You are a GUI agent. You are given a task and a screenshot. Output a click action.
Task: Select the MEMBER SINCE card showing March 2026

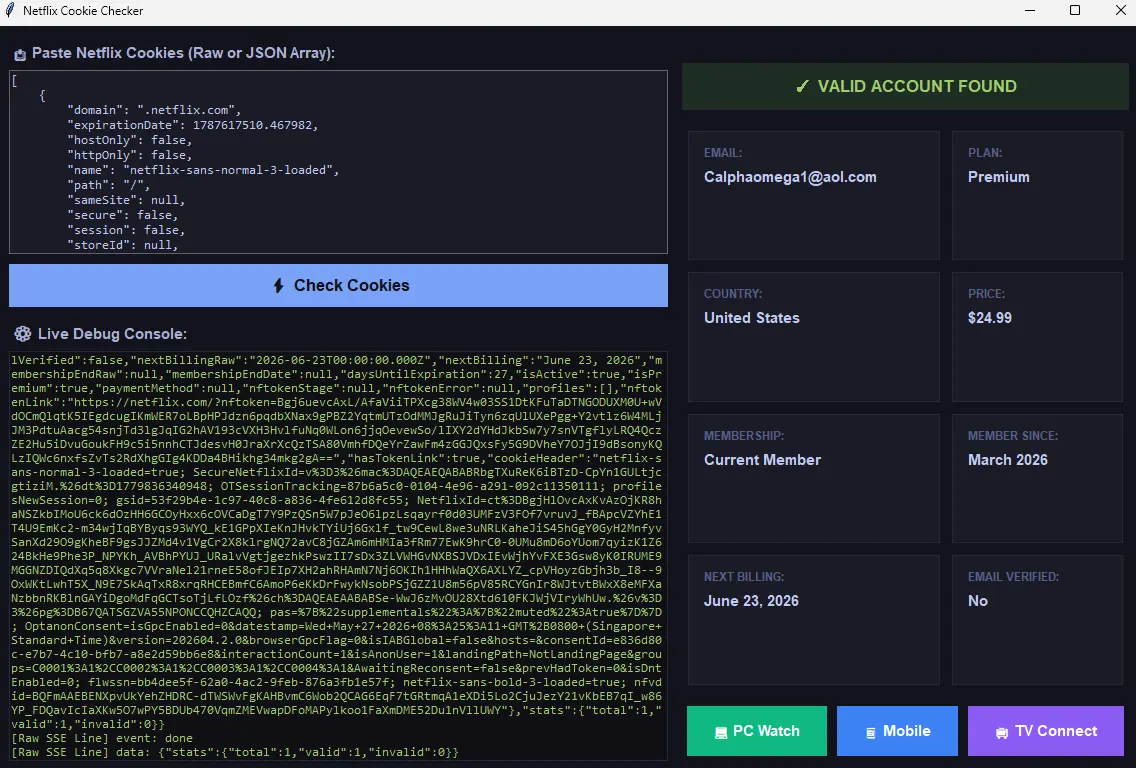click(1037, 478)
